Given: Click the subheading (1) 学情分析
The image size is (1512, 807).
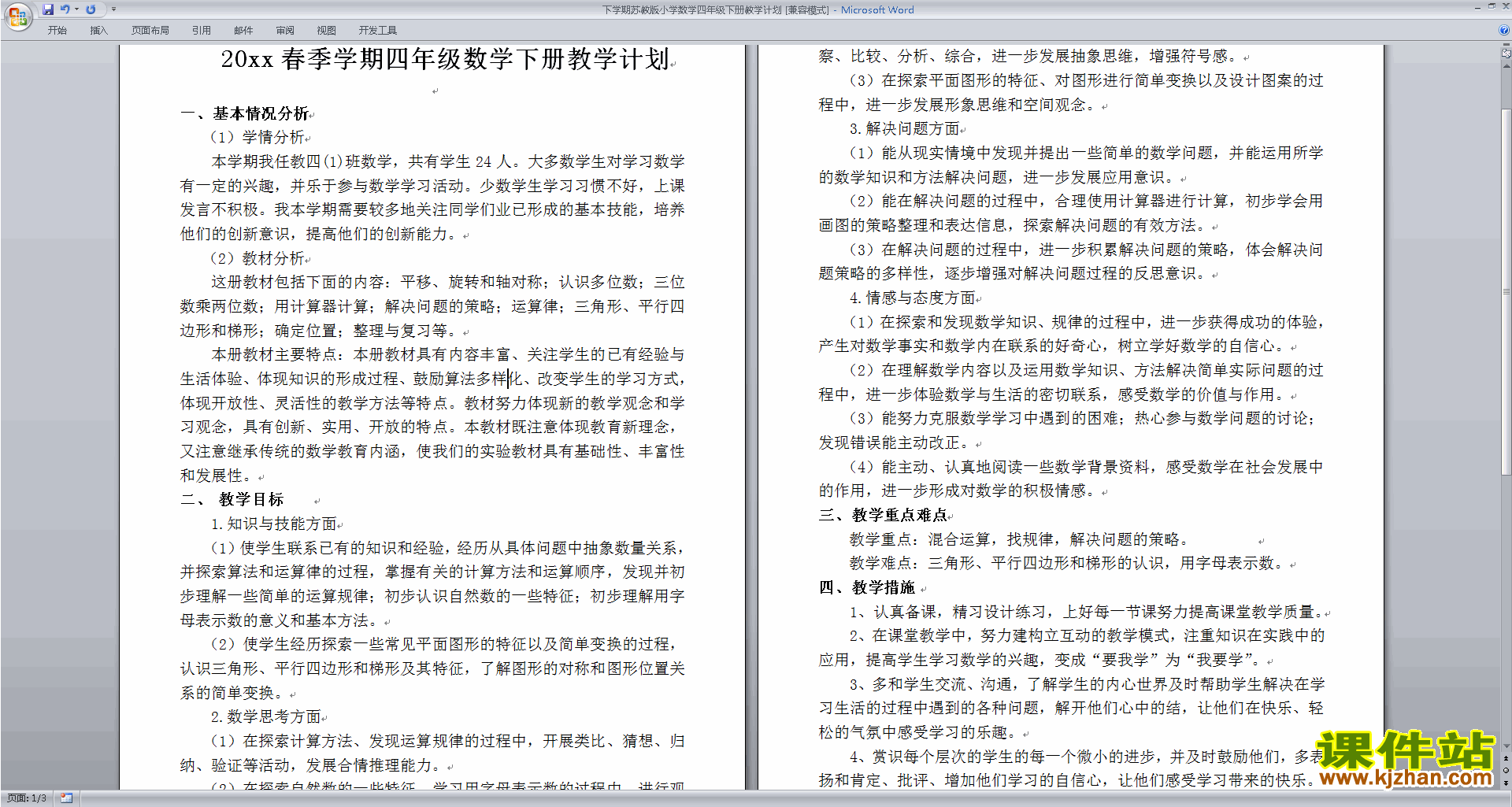Looking at the screenshot, I should 258,137.
